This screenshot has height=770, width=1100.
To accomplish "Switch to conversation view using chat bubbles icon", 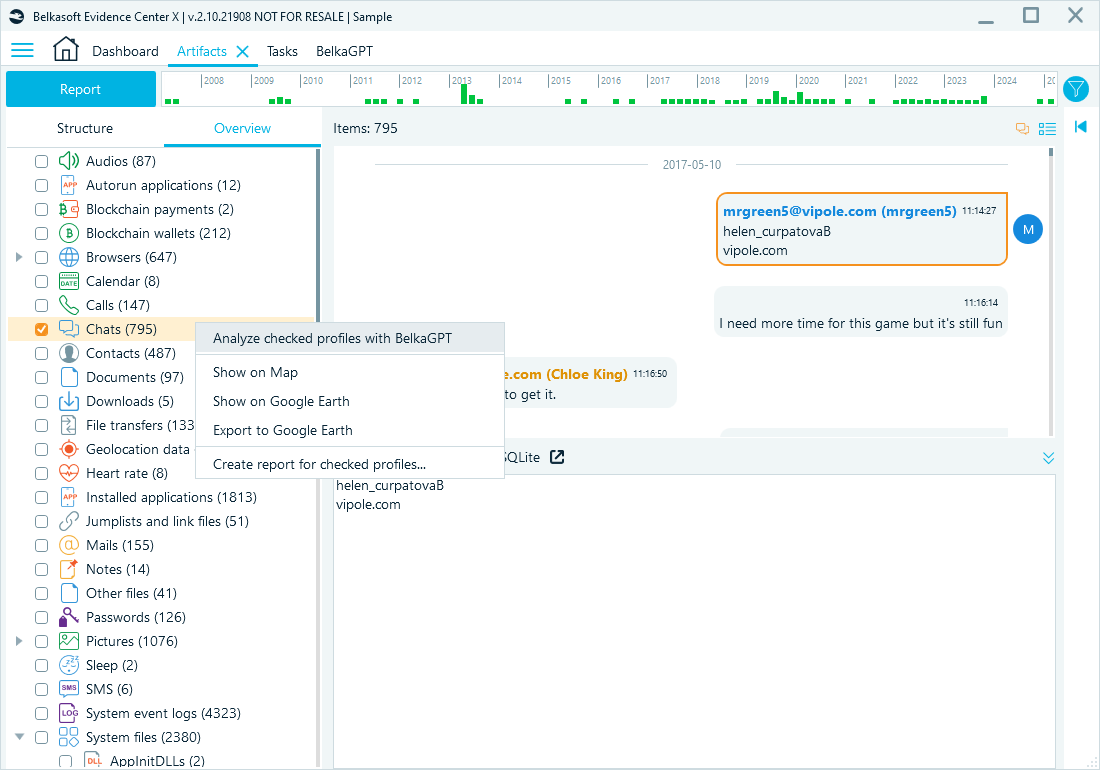I will point(1021,128).
